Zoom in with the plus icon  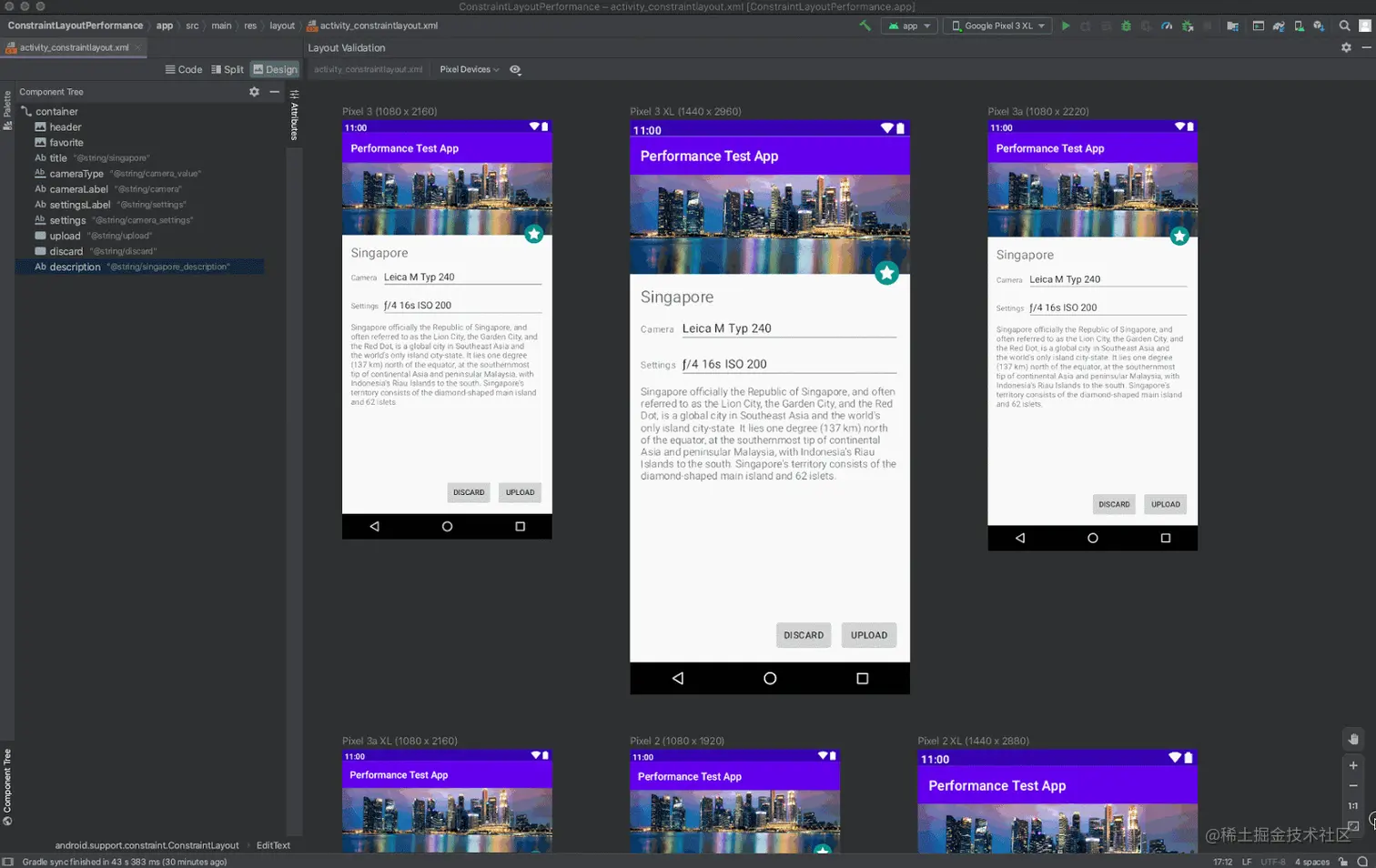click(x=1353, y=765)
